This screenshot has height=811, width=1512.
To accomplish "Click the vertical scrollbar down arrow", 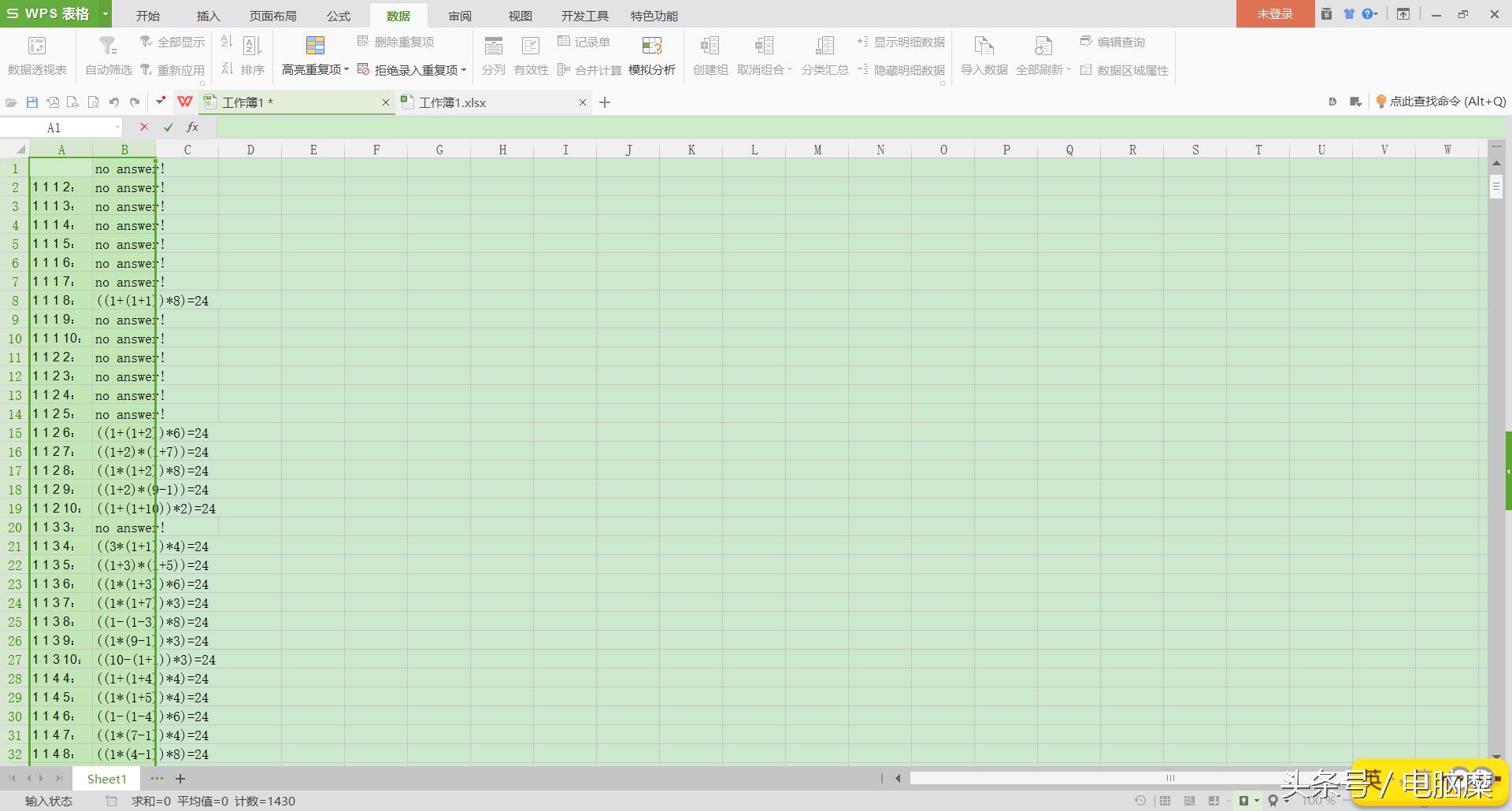I will click(x=1496, y=757).
